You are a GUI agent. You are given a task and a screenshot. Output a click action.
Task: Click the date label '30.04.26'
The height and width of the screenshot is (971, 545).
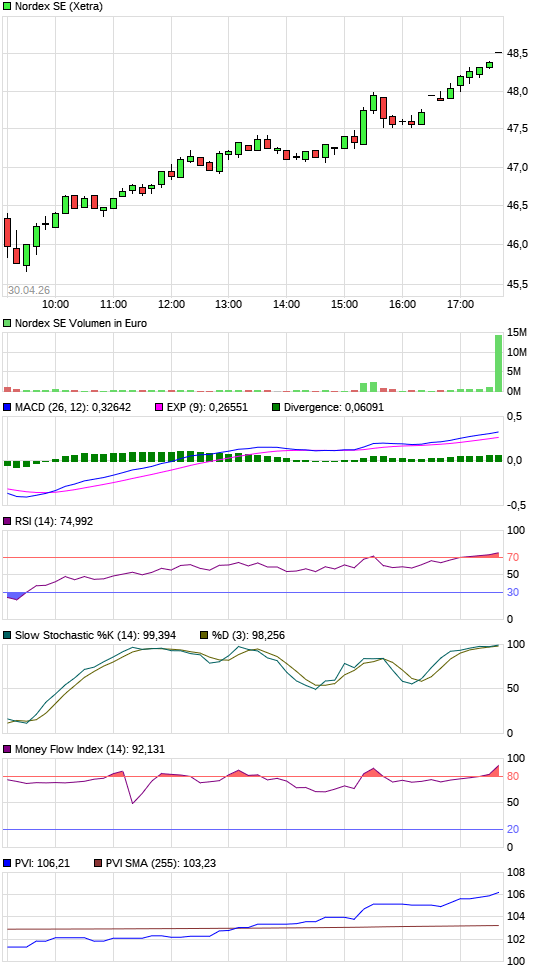point(29,290)
